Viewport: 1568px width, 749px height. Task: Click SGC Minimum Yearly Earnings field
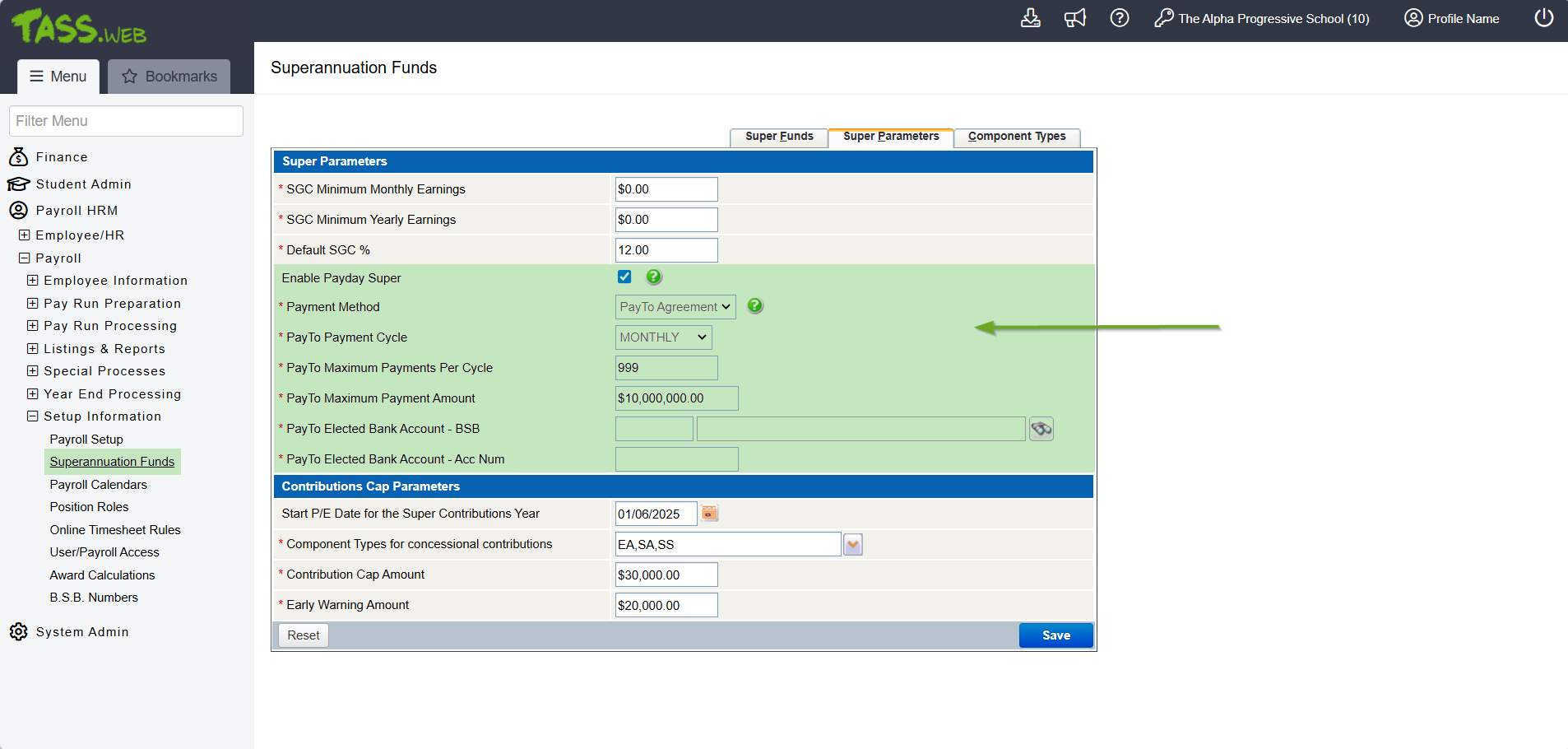666,220
